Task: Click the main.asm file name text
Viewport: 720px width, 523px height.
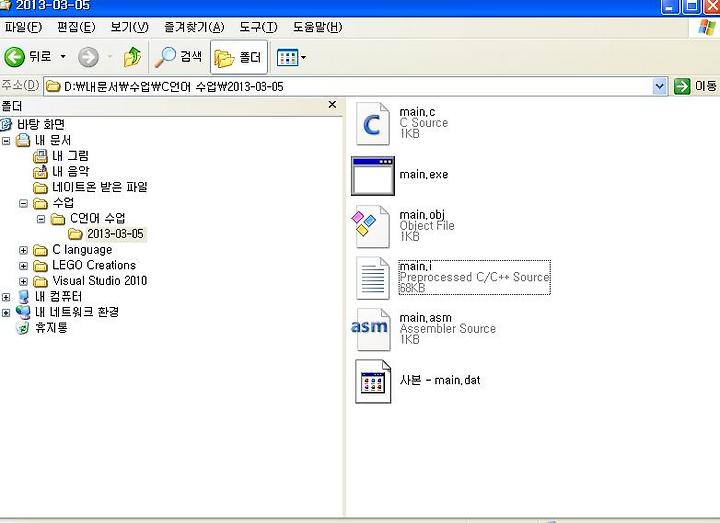Action: coord(425,318)
